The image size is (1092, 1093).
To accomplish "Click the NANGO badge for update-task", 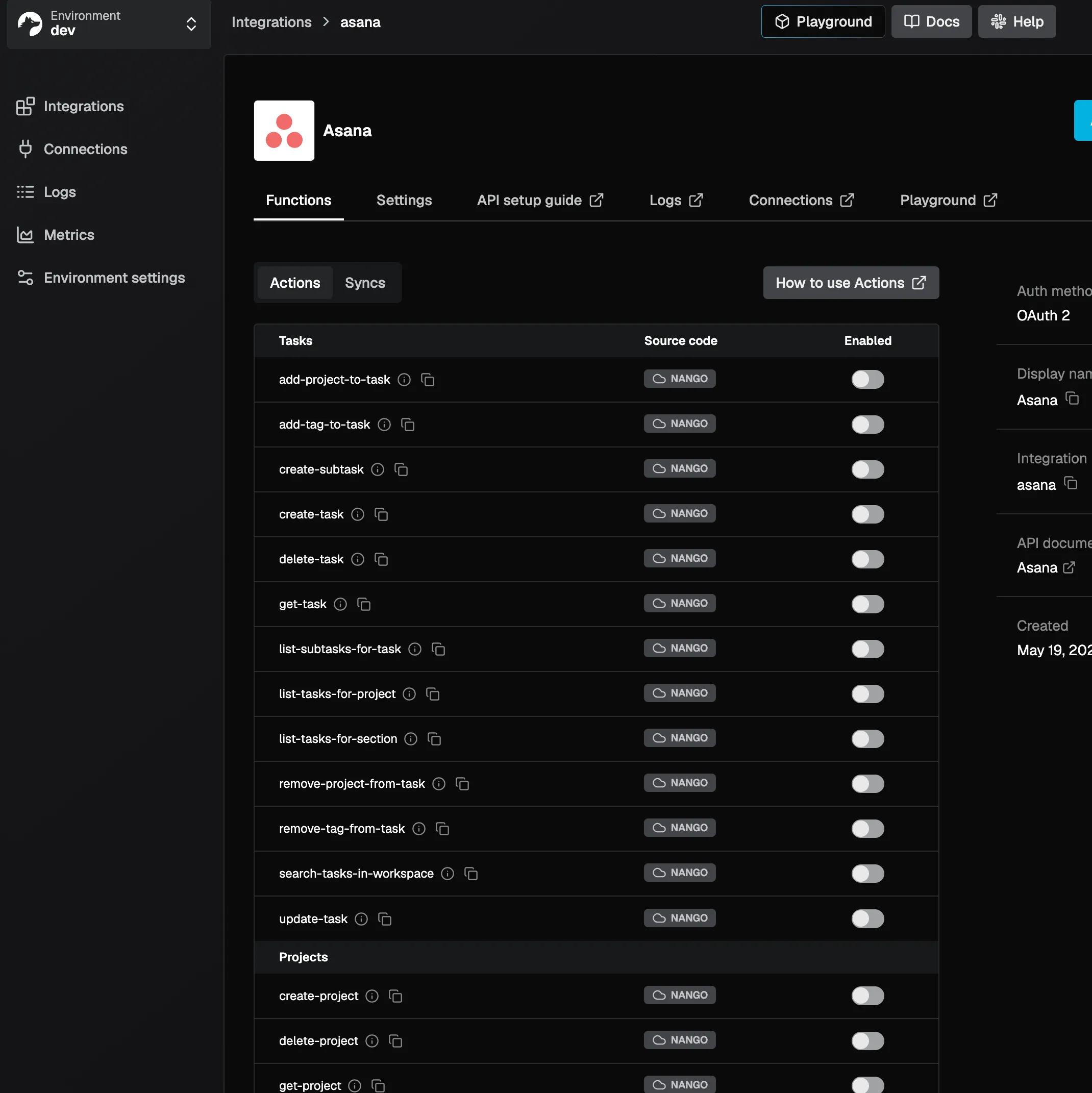I will (680, 918).
